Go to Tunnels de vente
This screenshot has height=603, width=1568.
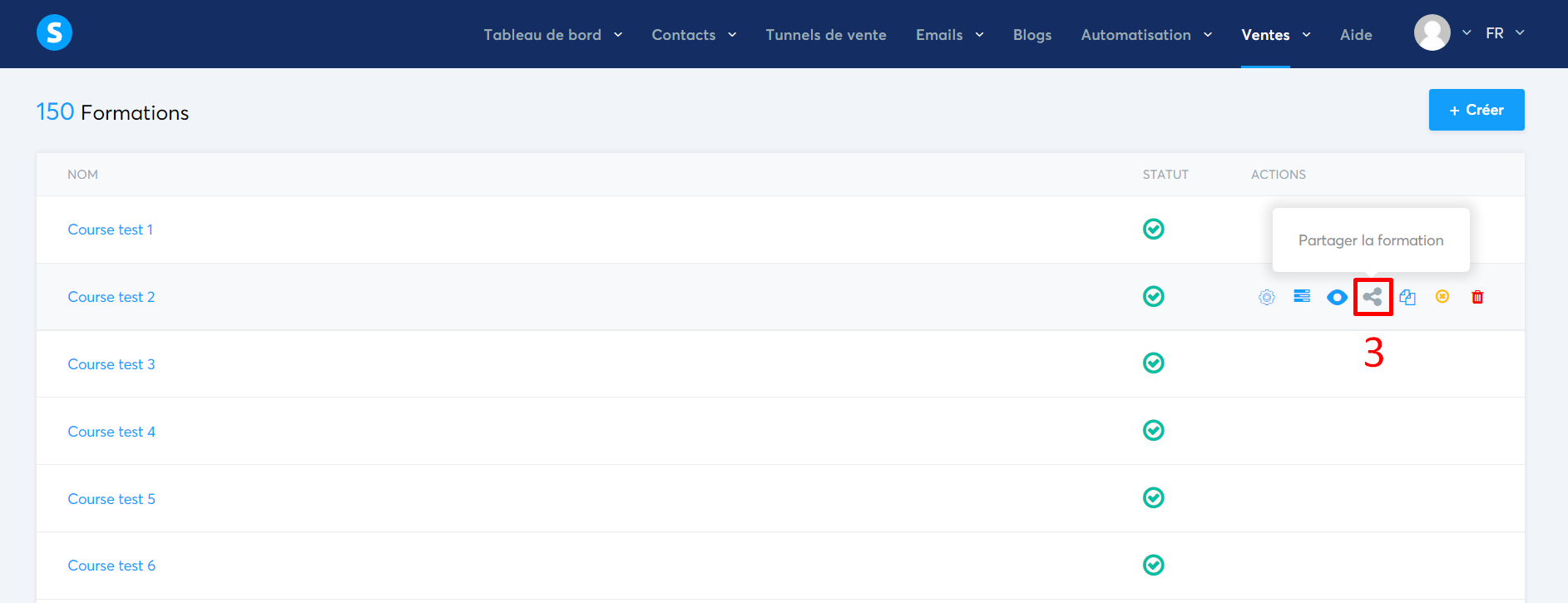coord(826,35)
